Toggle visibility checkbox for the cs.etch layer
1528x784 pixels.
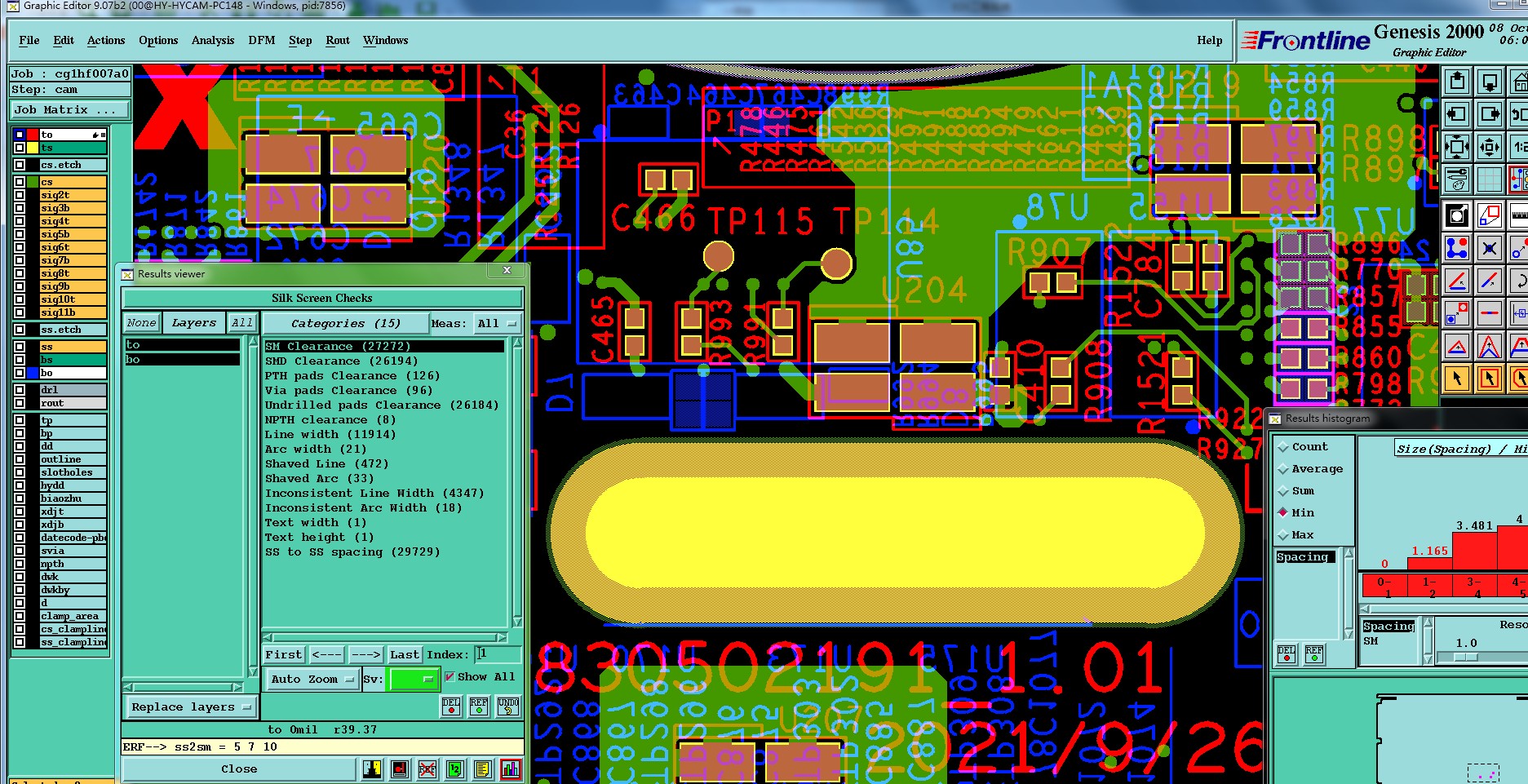20,165
